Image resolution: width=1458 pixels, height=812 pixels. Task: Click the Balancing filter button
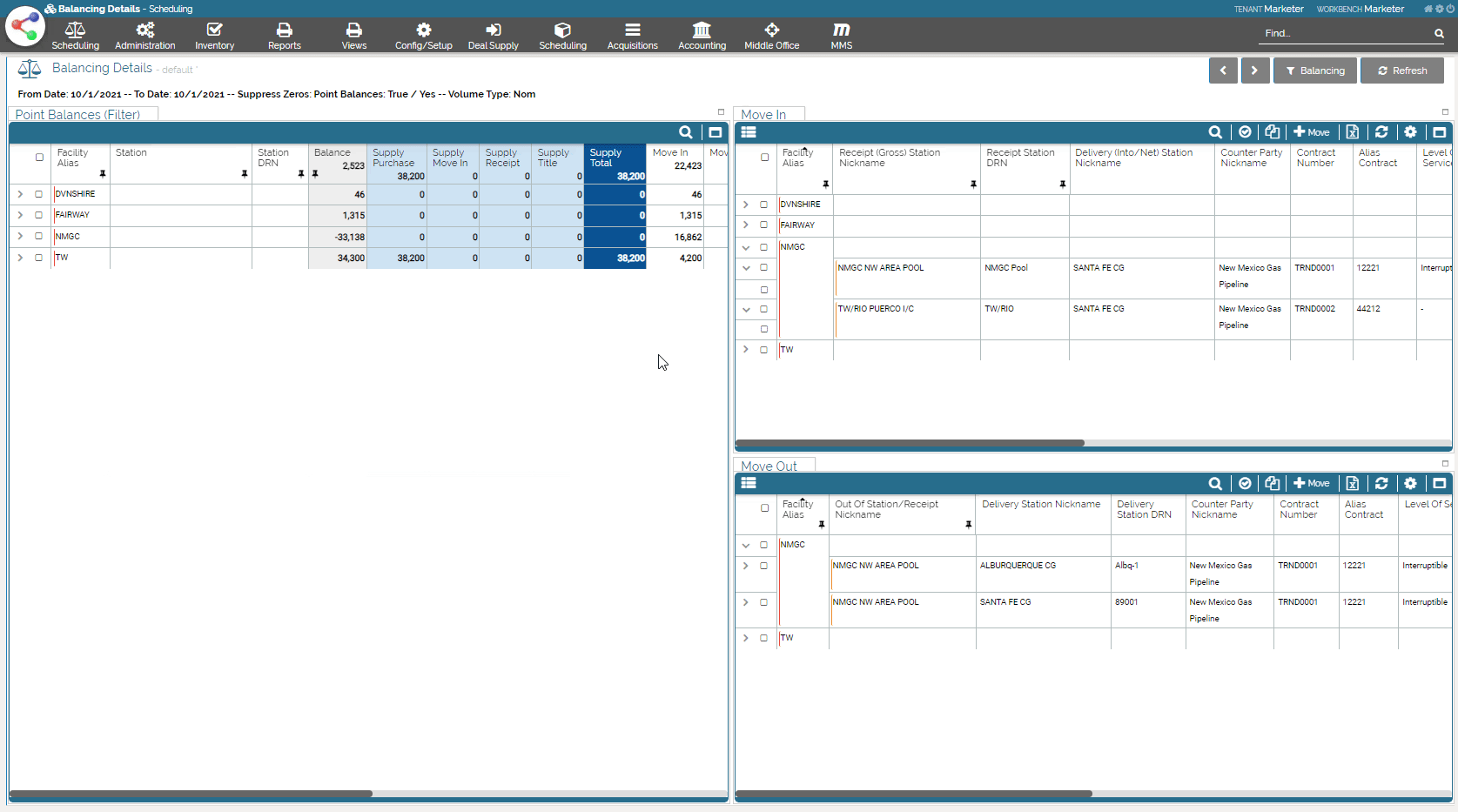(x=1314, y=70)
